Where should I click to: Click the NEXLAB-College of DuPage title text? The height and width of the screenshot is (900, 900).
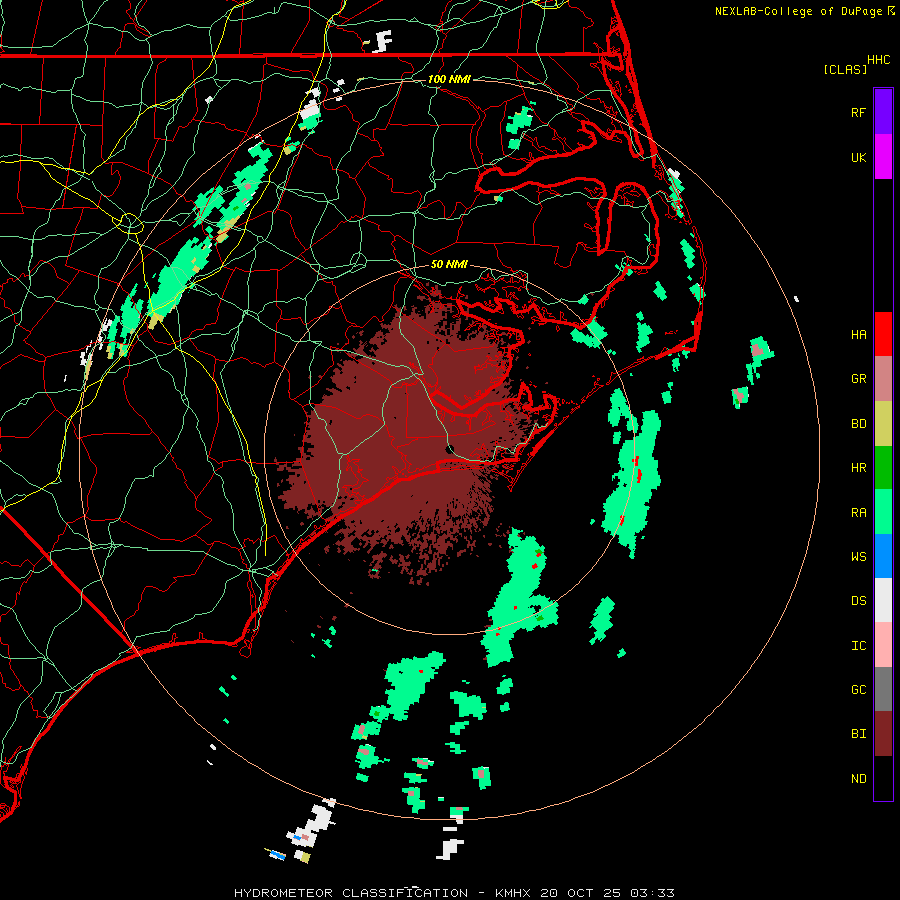click(799, 11)
